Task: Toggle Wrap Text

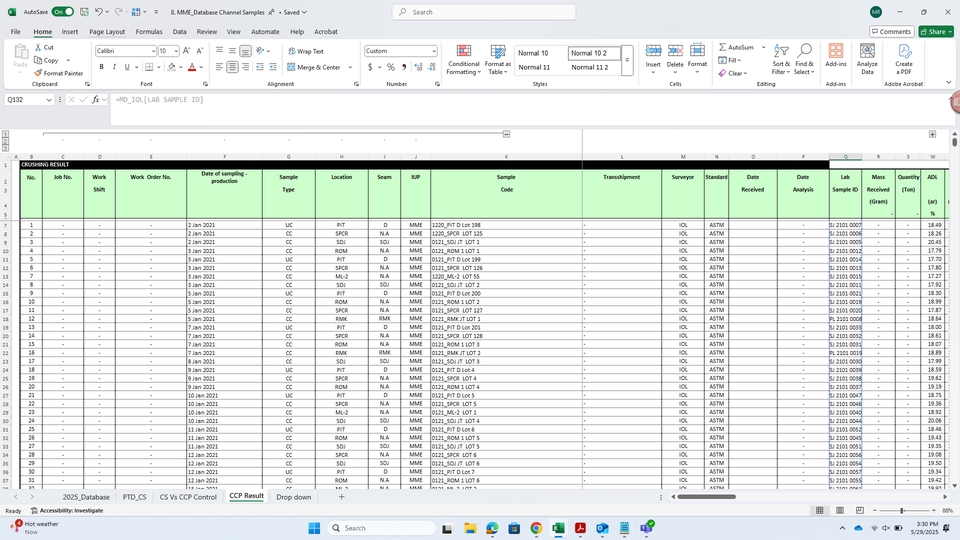Action: [x=306, y=51]
